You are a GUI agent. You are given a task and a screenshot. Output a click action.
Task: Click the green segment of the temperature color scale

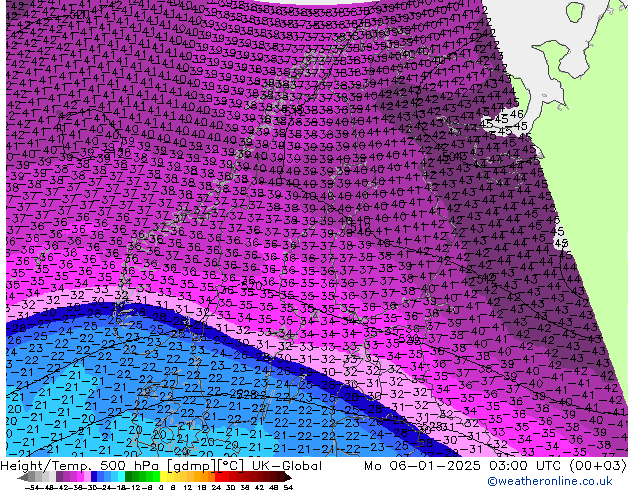142,477
